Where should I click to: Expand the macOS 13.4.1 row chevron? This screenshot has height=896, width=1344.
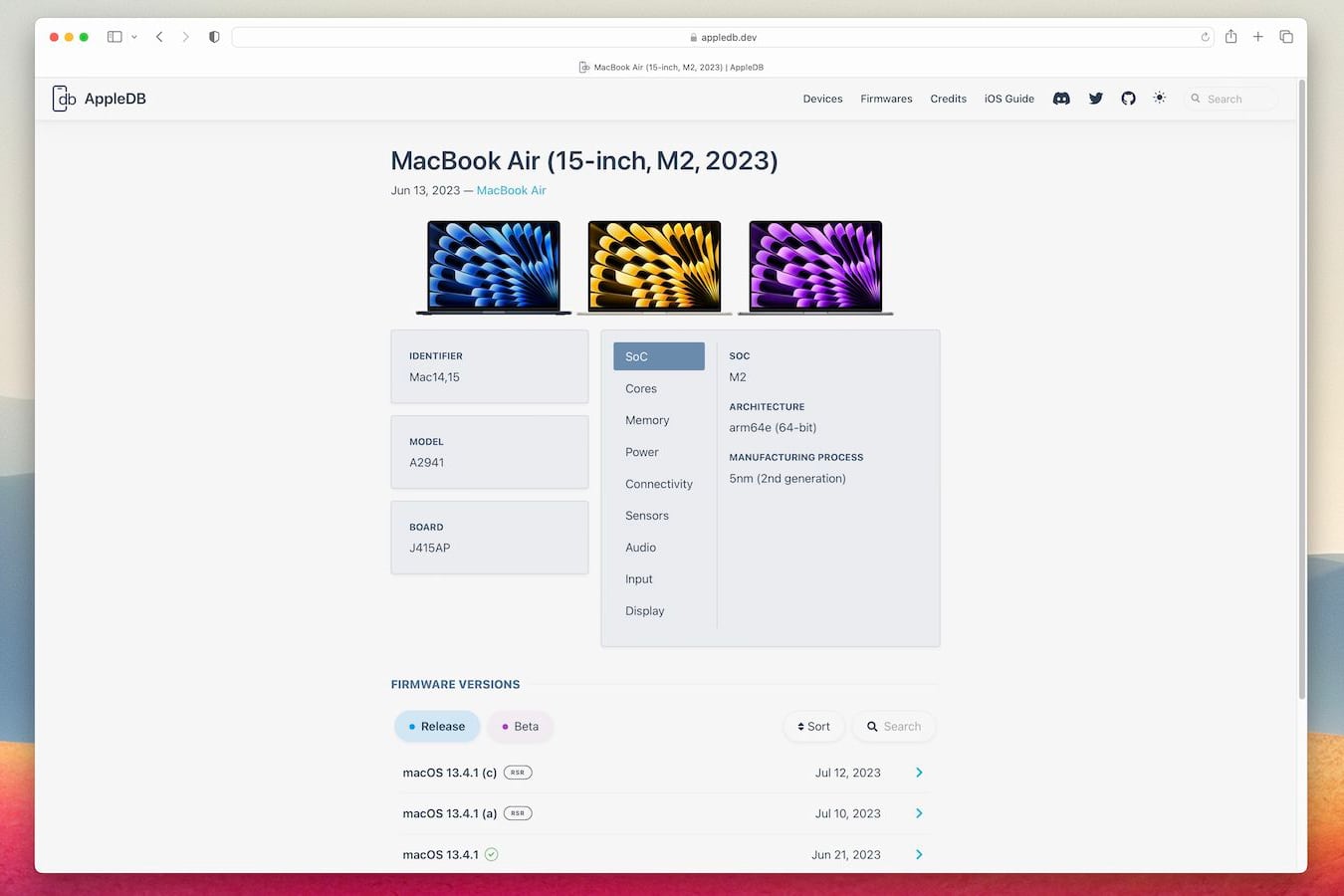919,854
